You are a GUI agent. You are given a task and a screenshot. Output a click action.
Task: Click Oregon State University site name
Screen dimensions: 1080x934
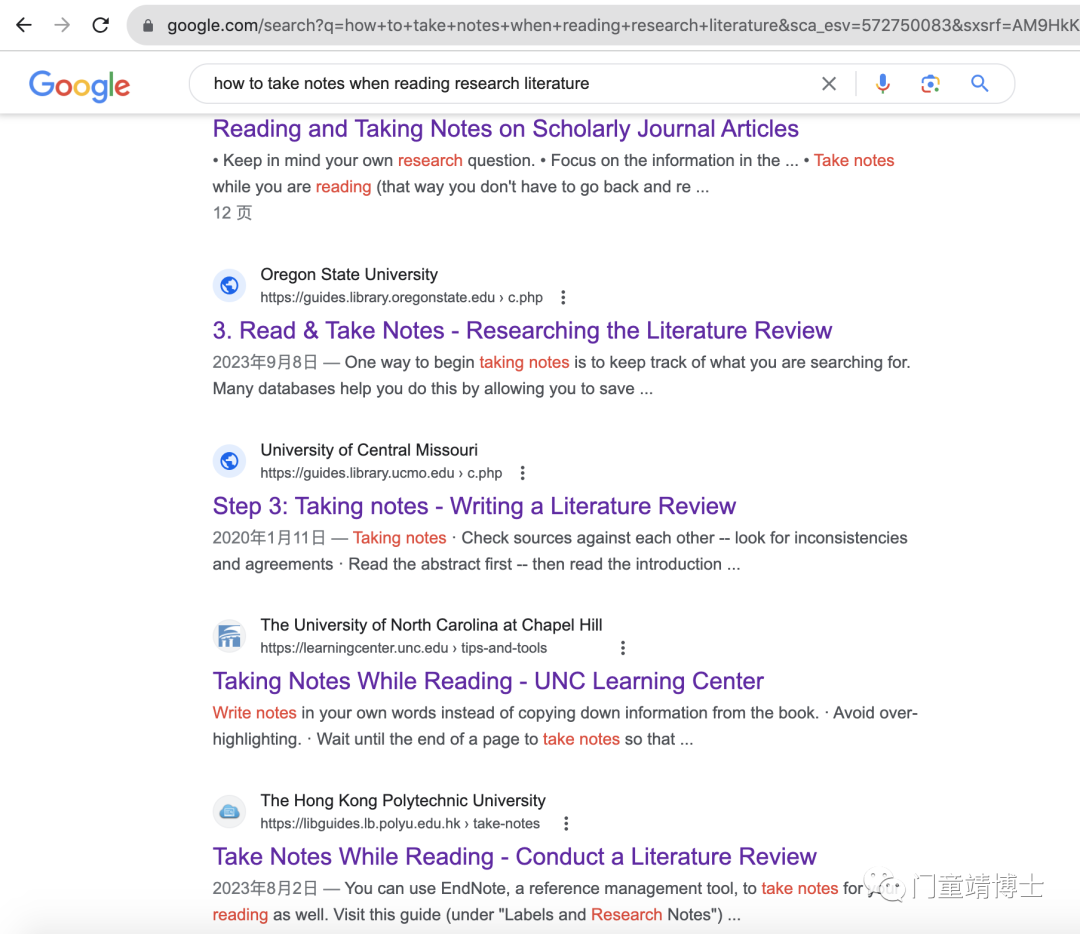(x=349, y=275)
